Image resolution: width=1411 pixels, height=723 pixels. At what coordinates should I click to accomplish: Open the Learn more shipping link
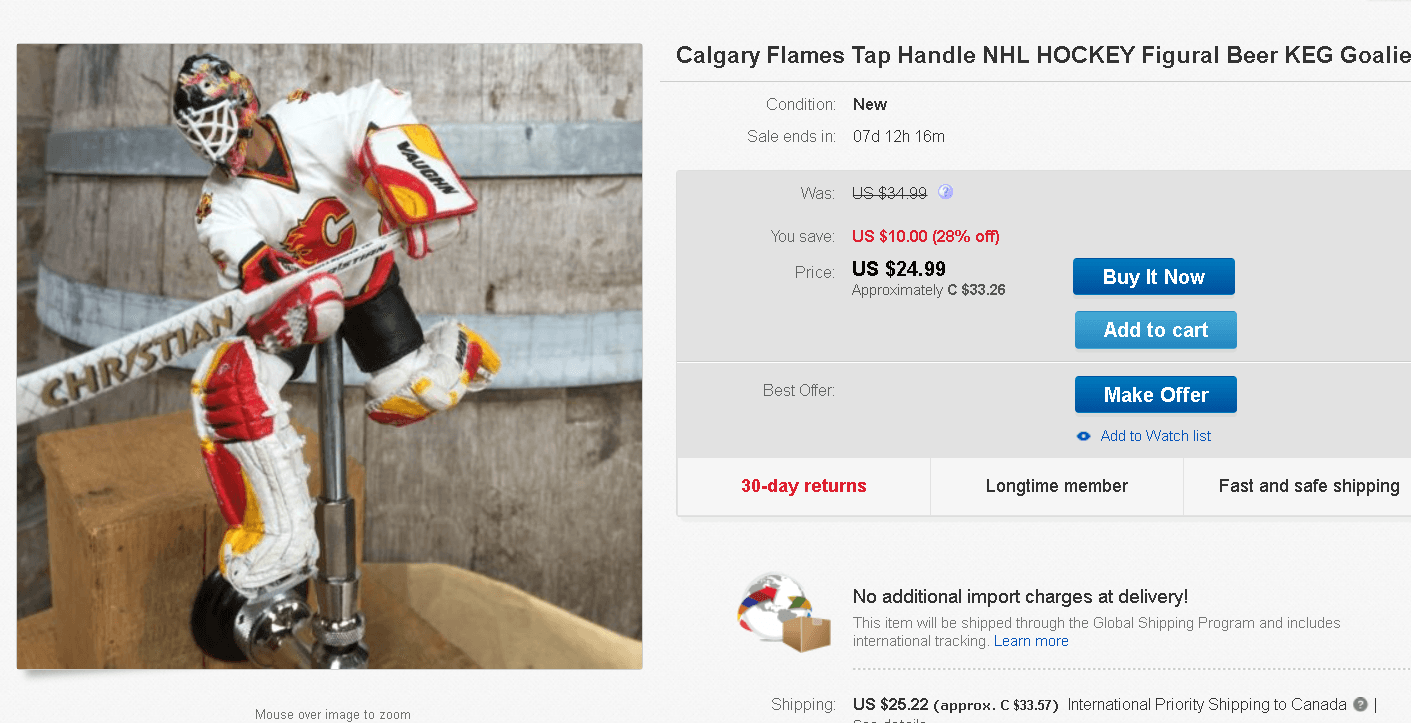[1031, 641]
